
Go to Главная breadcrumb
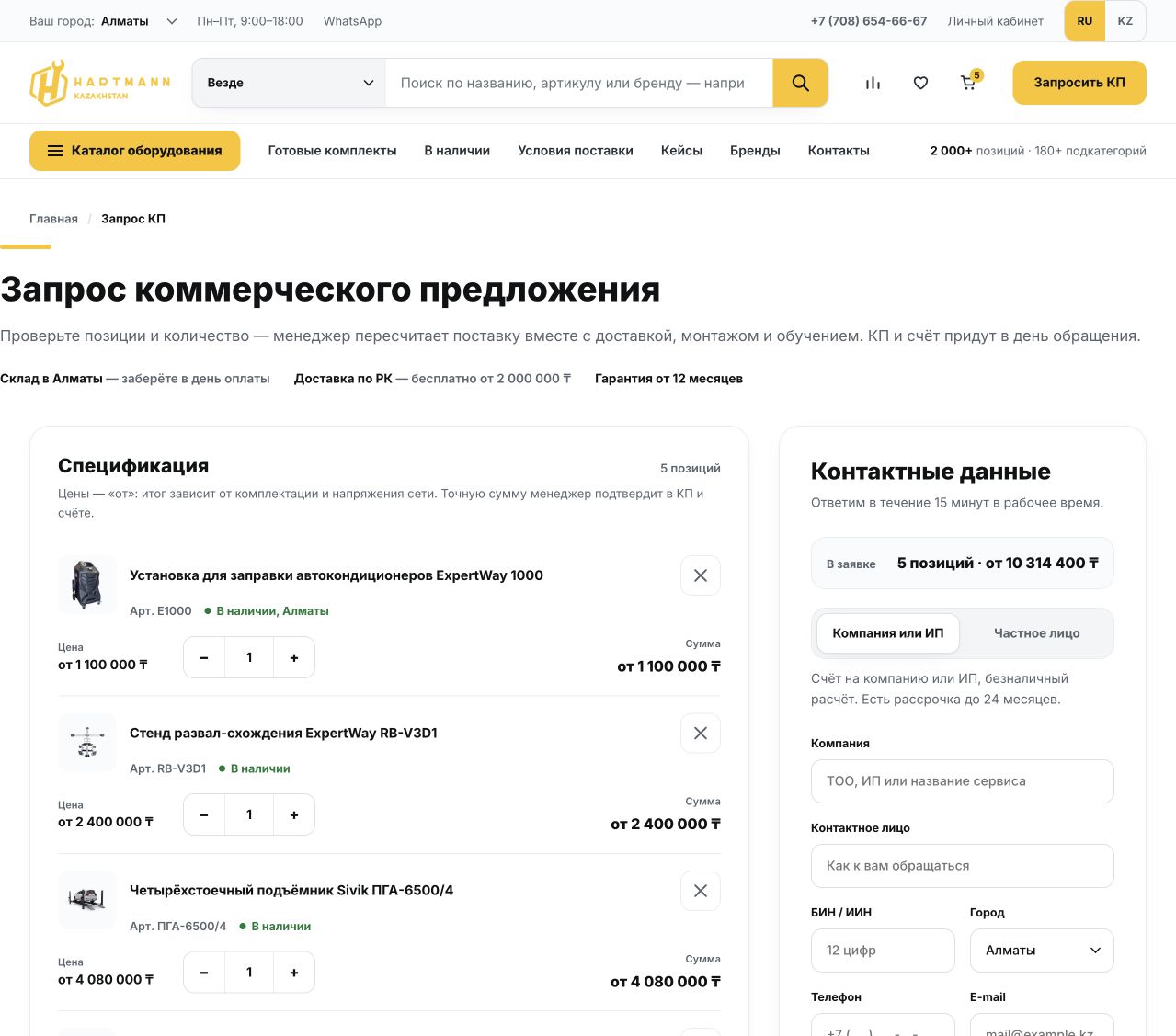(53, 219)
